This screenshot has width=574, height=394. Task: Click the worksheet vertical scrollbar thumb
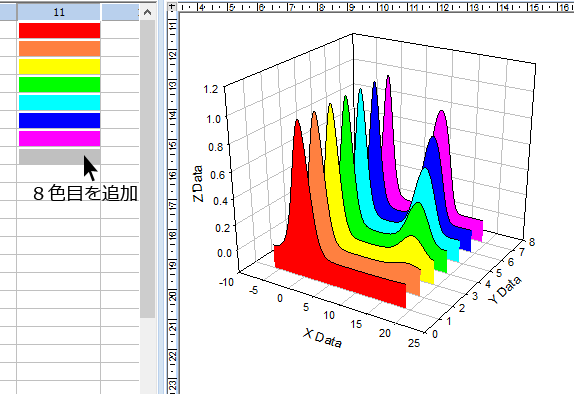[148, 168]
